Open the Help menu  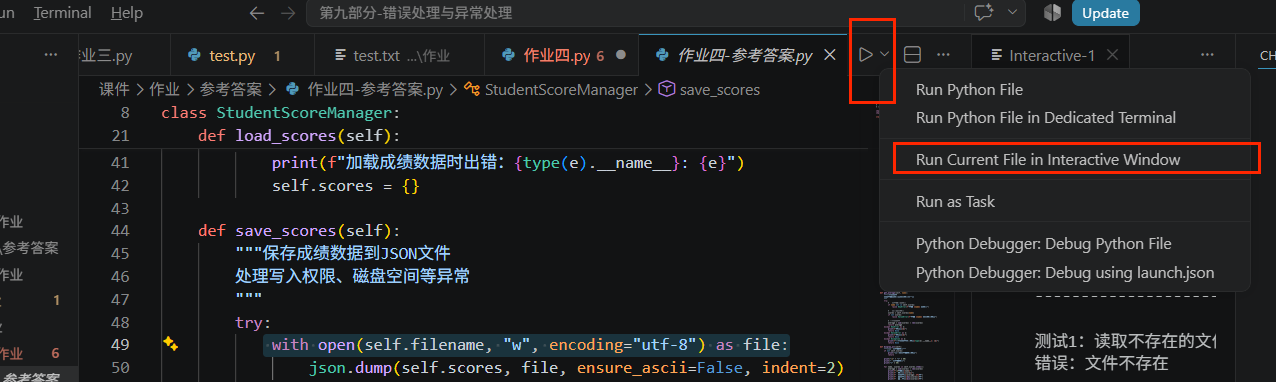tap(127, 13)
